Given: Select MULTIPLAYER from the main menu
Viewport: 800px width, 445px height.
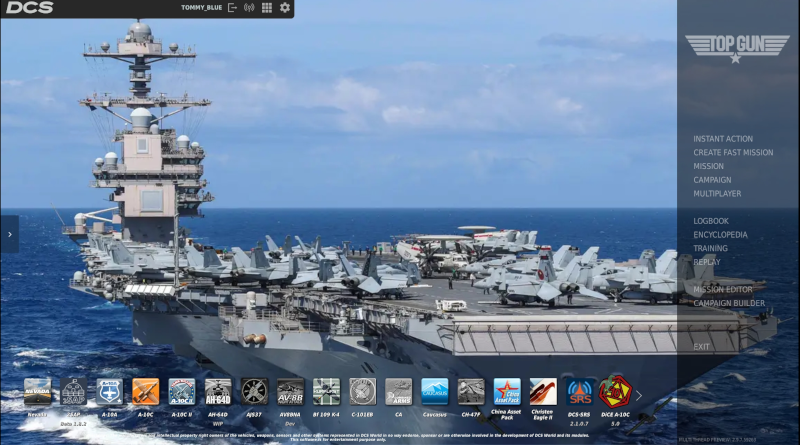Looking at the screenshot, I should (x=718, y=194).
